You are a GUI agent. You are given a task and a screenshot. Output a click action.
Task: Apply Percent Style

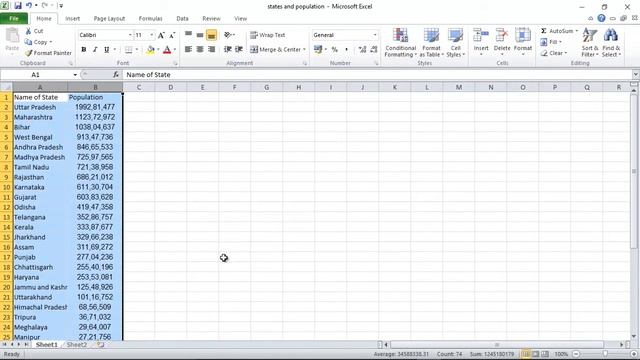(335, 49)
